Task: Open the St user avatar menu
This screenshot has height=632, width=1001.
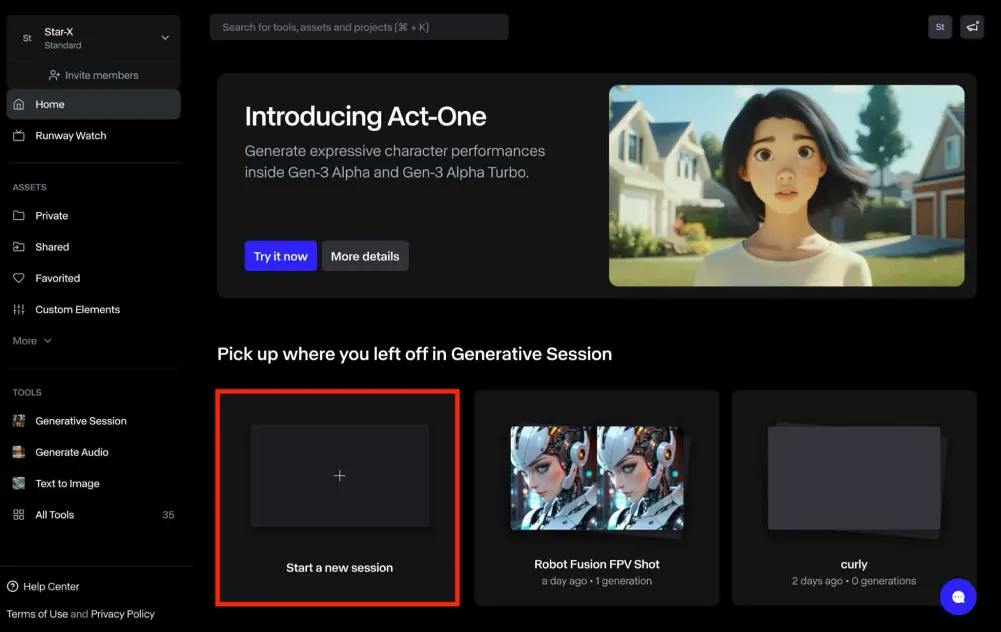Action: [x=939, y=28]
